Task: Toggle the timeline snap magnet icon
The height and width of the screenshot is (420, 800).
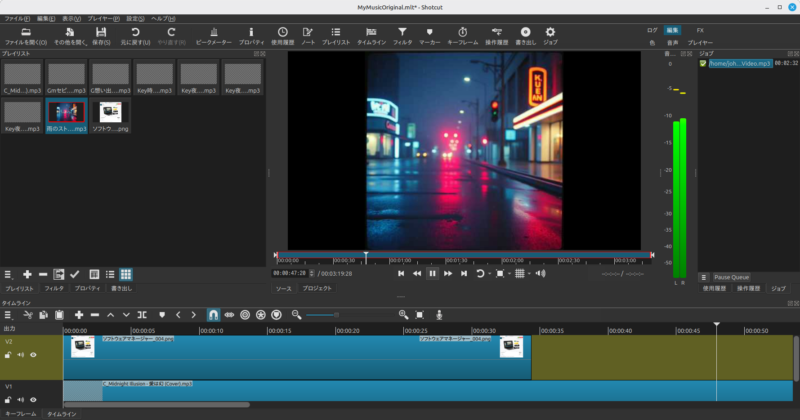Action: pyautogui.click(x=213, y=314)
